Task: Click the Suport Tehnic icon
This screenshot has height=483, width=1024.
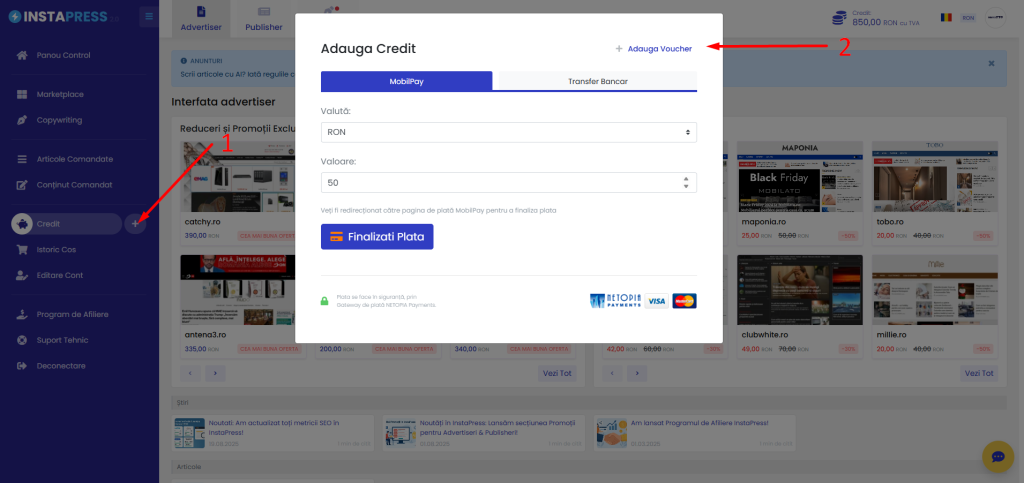Action: click(22, 340)
